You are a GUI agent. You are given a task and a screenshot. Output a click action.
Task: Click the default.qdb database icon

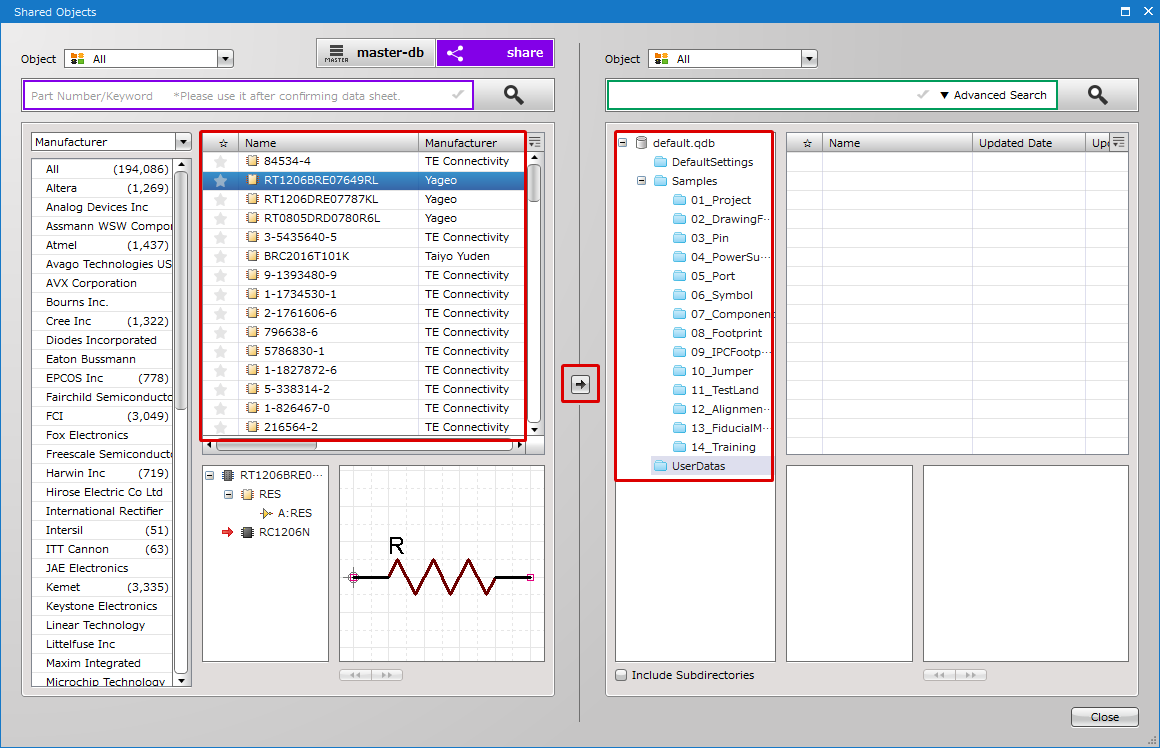(641, 143)
